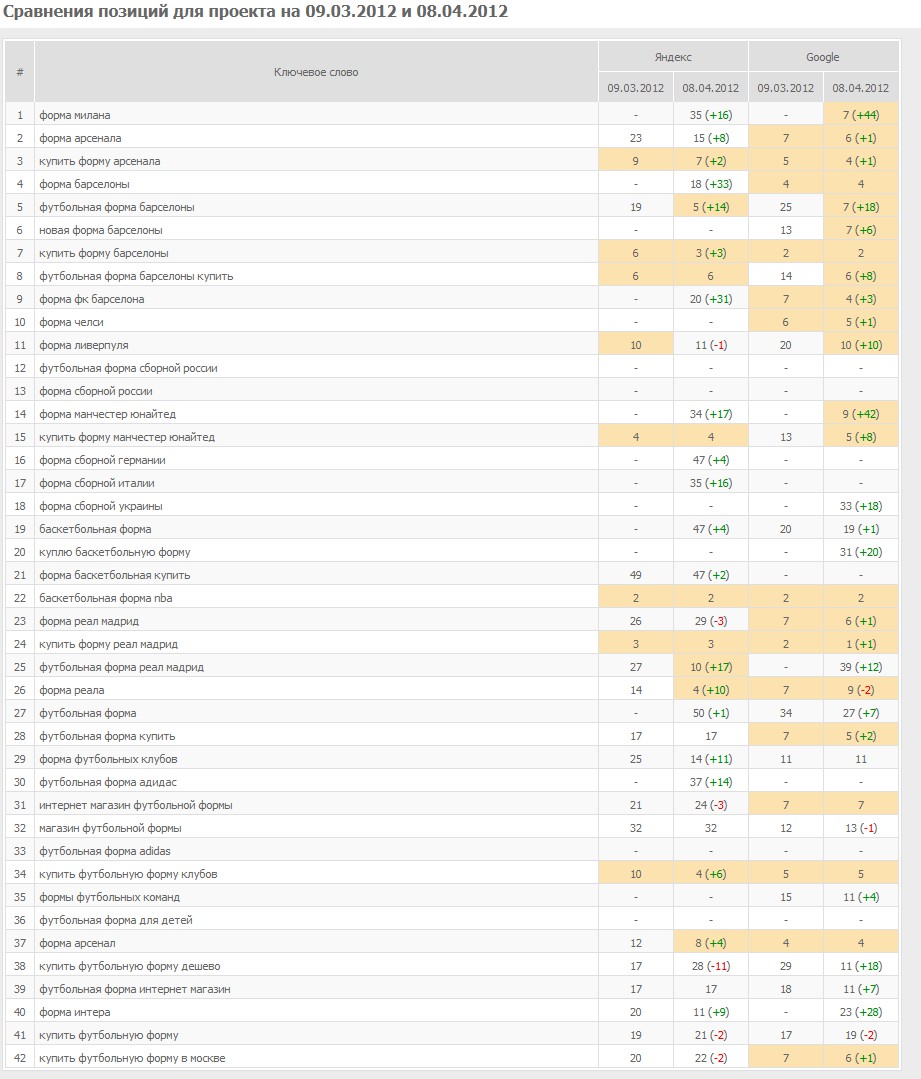
Task: Select keyword 'футбольная форма adidas'
Action: [105, 851]
